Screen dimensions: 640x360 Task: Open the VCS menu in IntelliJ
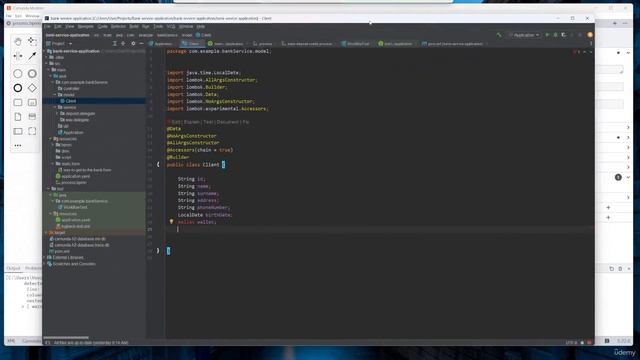(x=171, y=27)
